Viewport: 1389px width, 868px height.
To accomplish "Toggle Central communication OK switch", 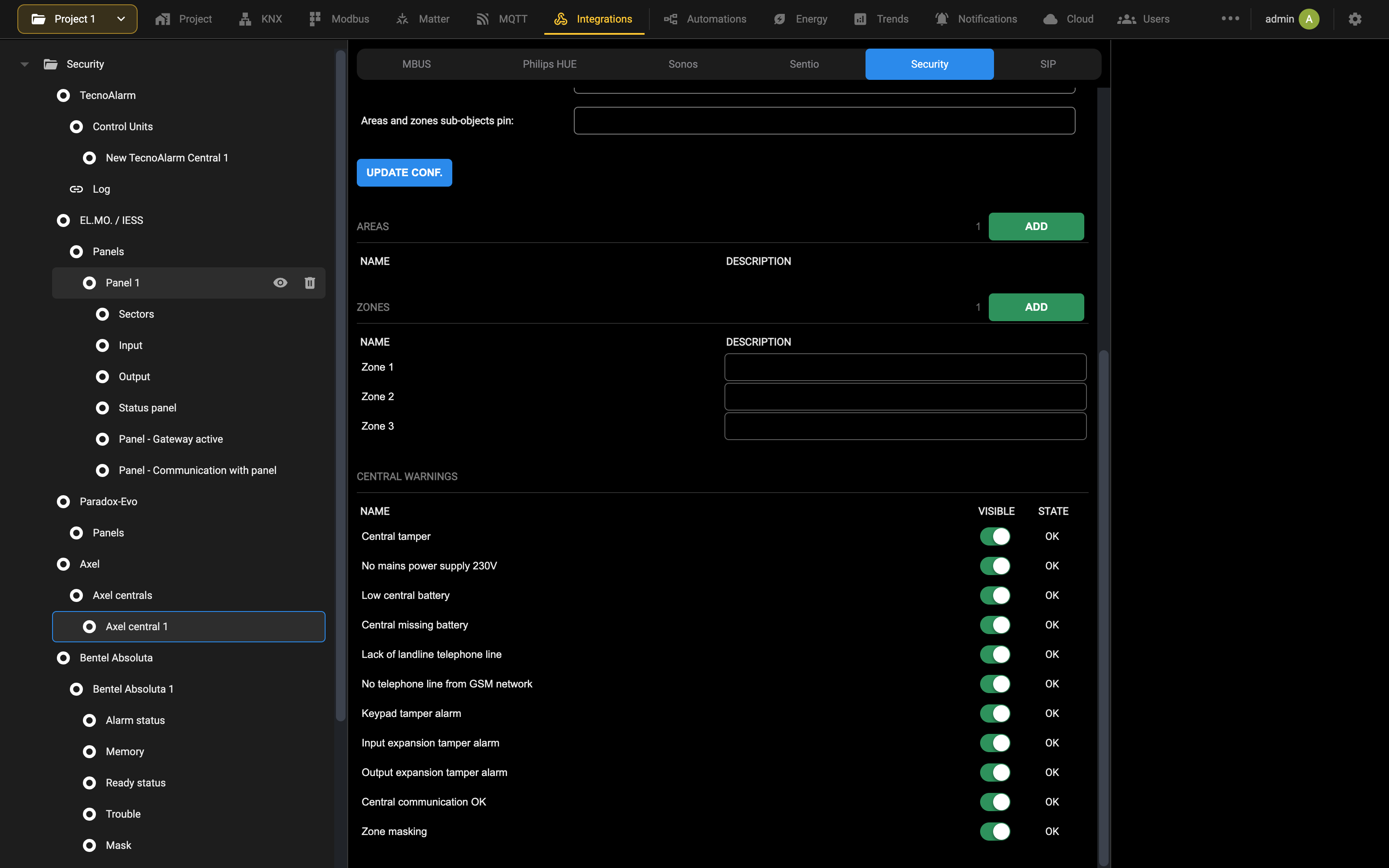I will click(995, 802).
